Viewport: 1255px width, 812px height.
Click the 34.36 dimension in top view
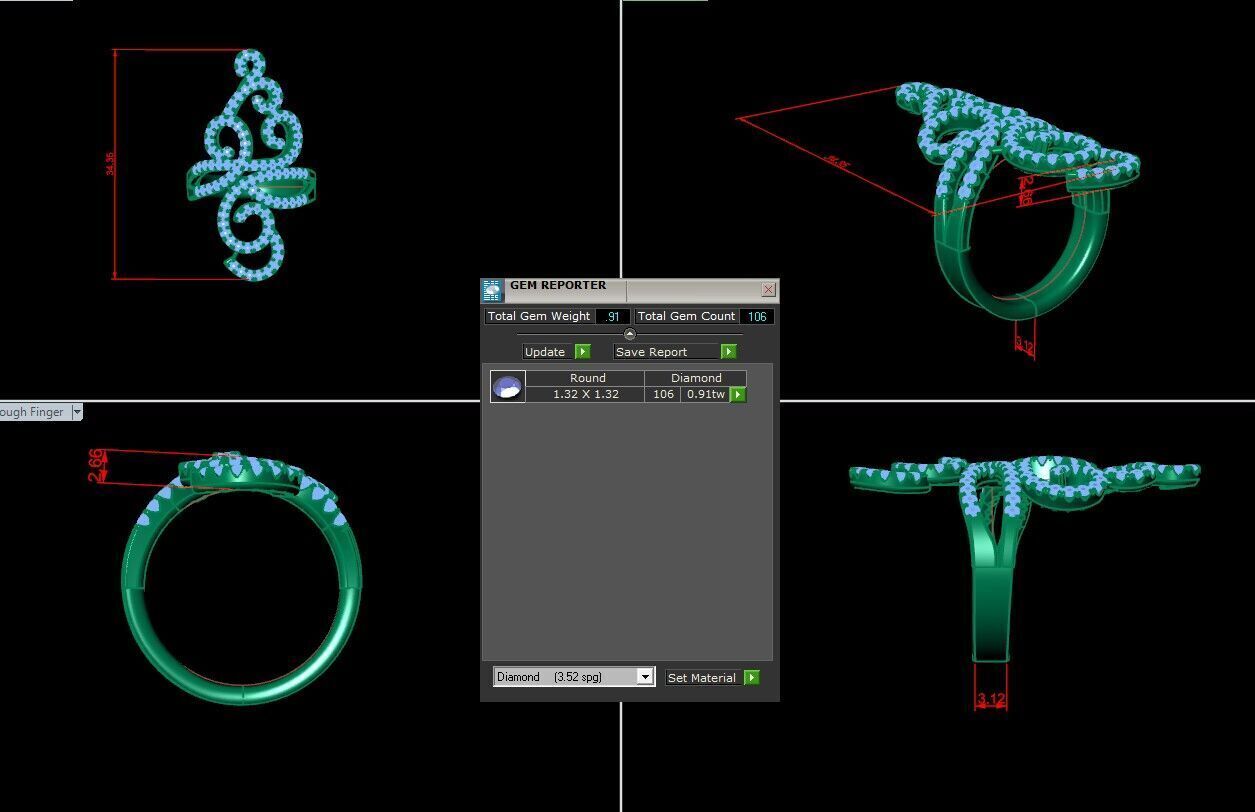click(110, 164)
